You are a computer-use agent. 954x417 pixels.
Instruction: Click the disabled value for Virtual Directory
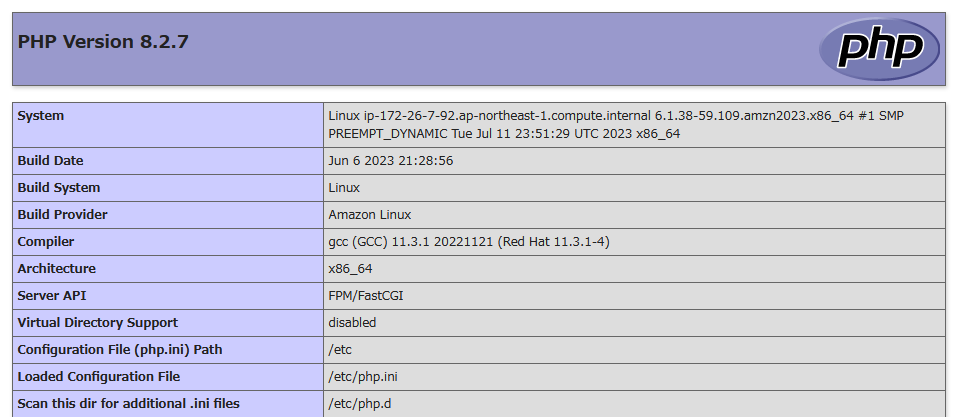click(x=352, y=323)
